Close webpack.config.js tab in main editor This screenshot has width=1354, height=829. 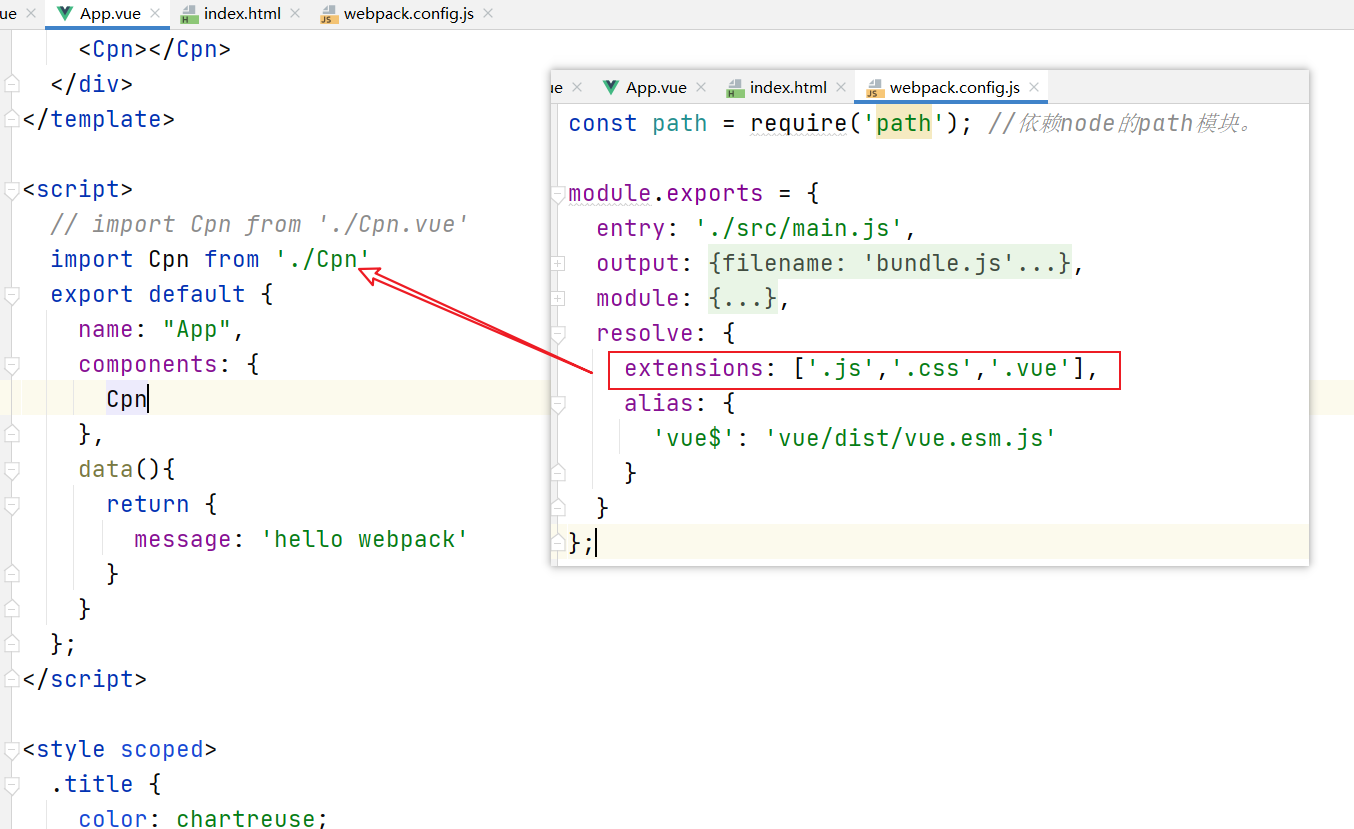click(x=488, y=14)
